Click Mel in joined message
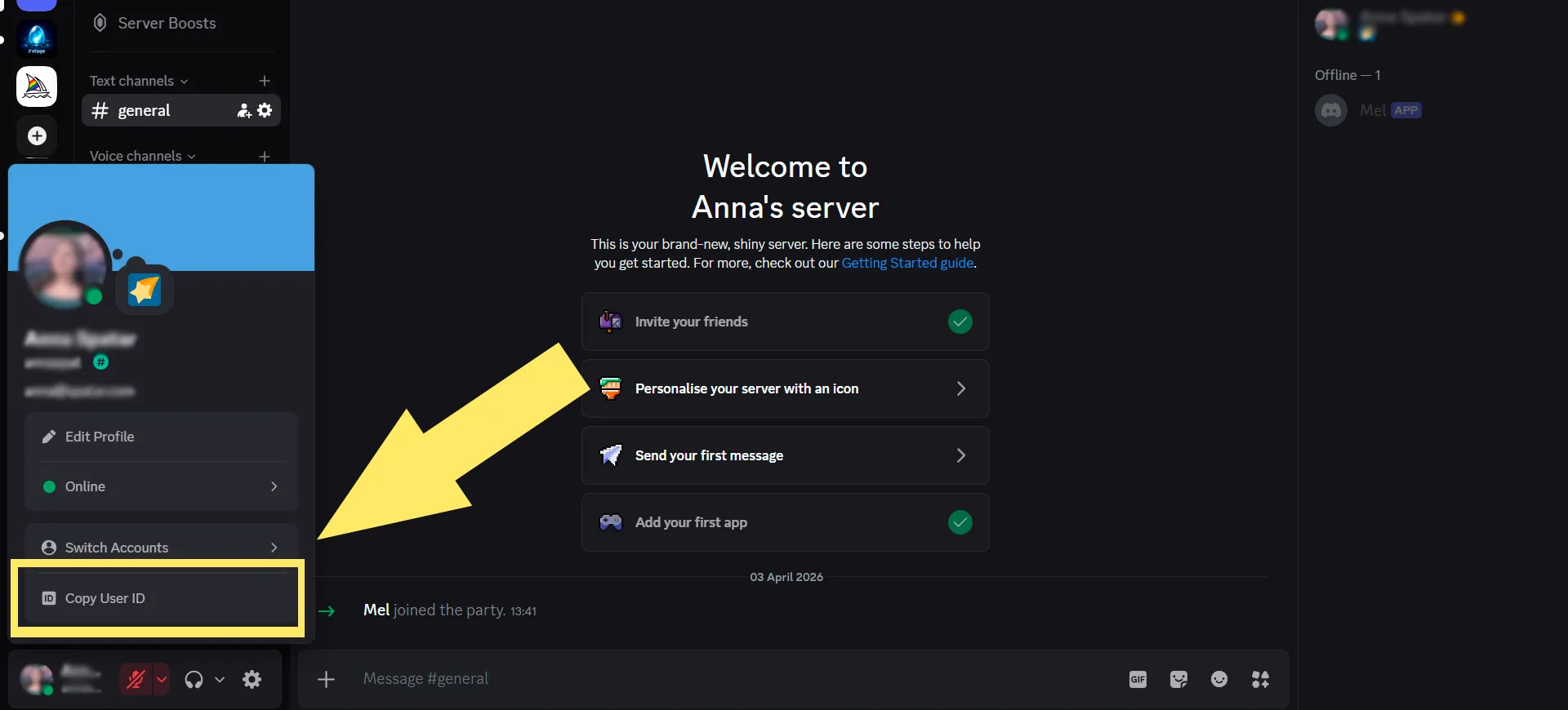The height and width of the screenshot is (710, 1568). pyautogui.click(x=376, y=610)
